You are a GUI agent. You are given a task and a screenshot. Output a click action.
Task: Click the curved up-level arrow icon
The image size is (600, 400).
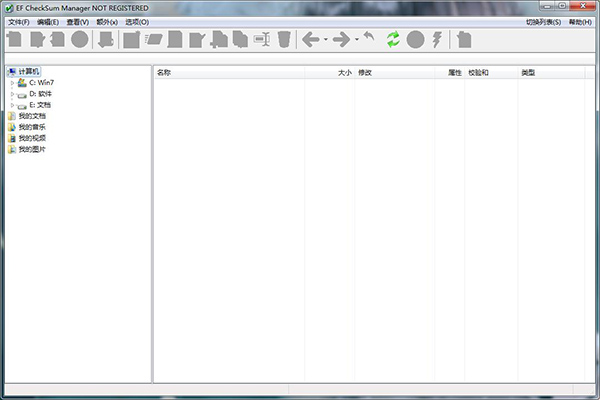[369, 37]
